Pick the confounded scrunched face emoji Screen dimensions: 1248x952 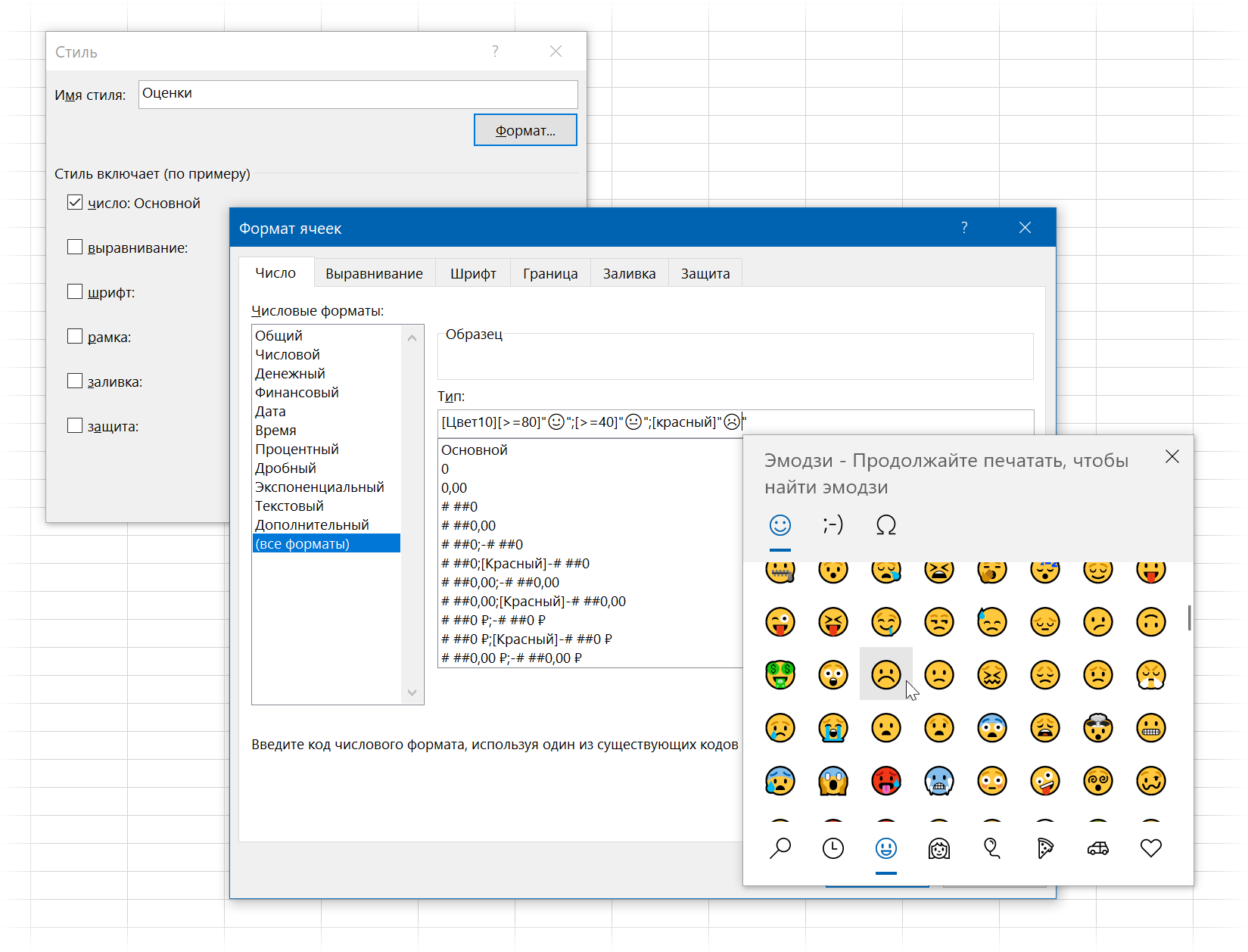click(x=992, y=674)
